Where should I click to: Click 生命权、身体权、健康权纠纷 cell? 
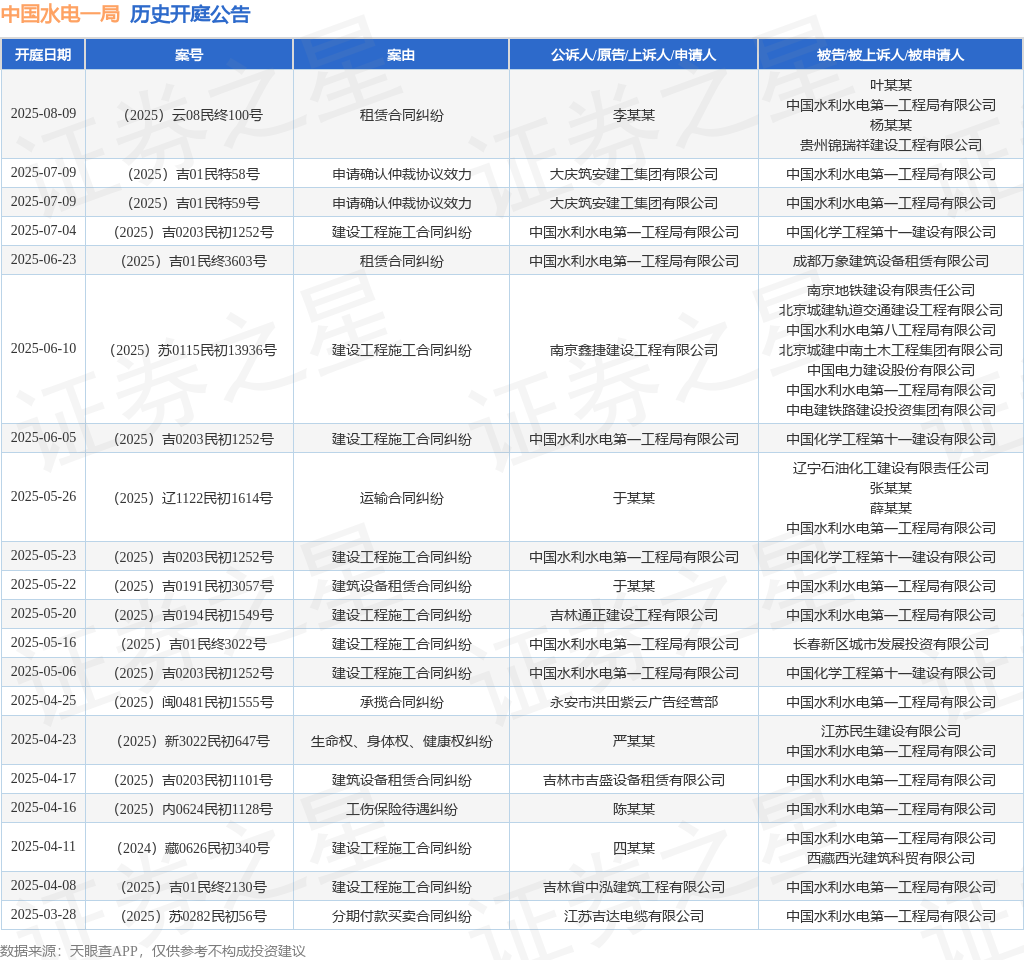pyautogui.click(x=401, y=742)
